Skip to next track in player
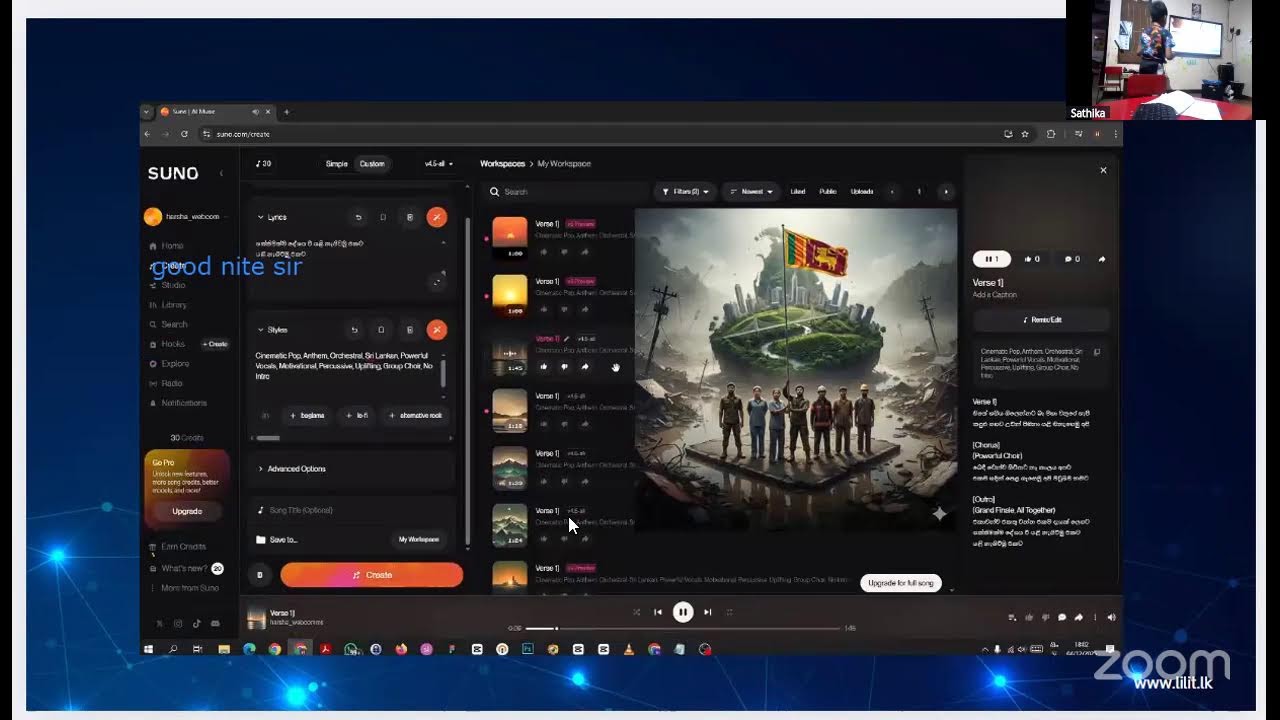Screen dimensions: 1280x720 coord(707,612)
